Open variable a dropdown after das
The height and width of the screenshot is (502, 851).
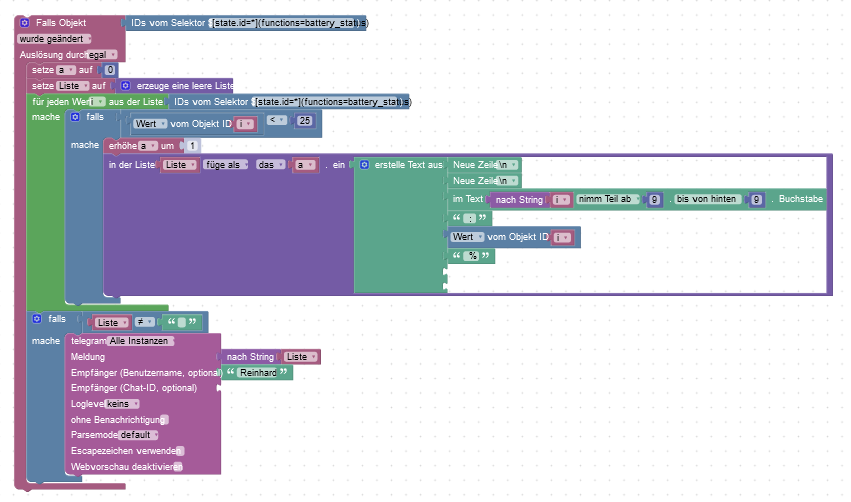click(304, 164)
